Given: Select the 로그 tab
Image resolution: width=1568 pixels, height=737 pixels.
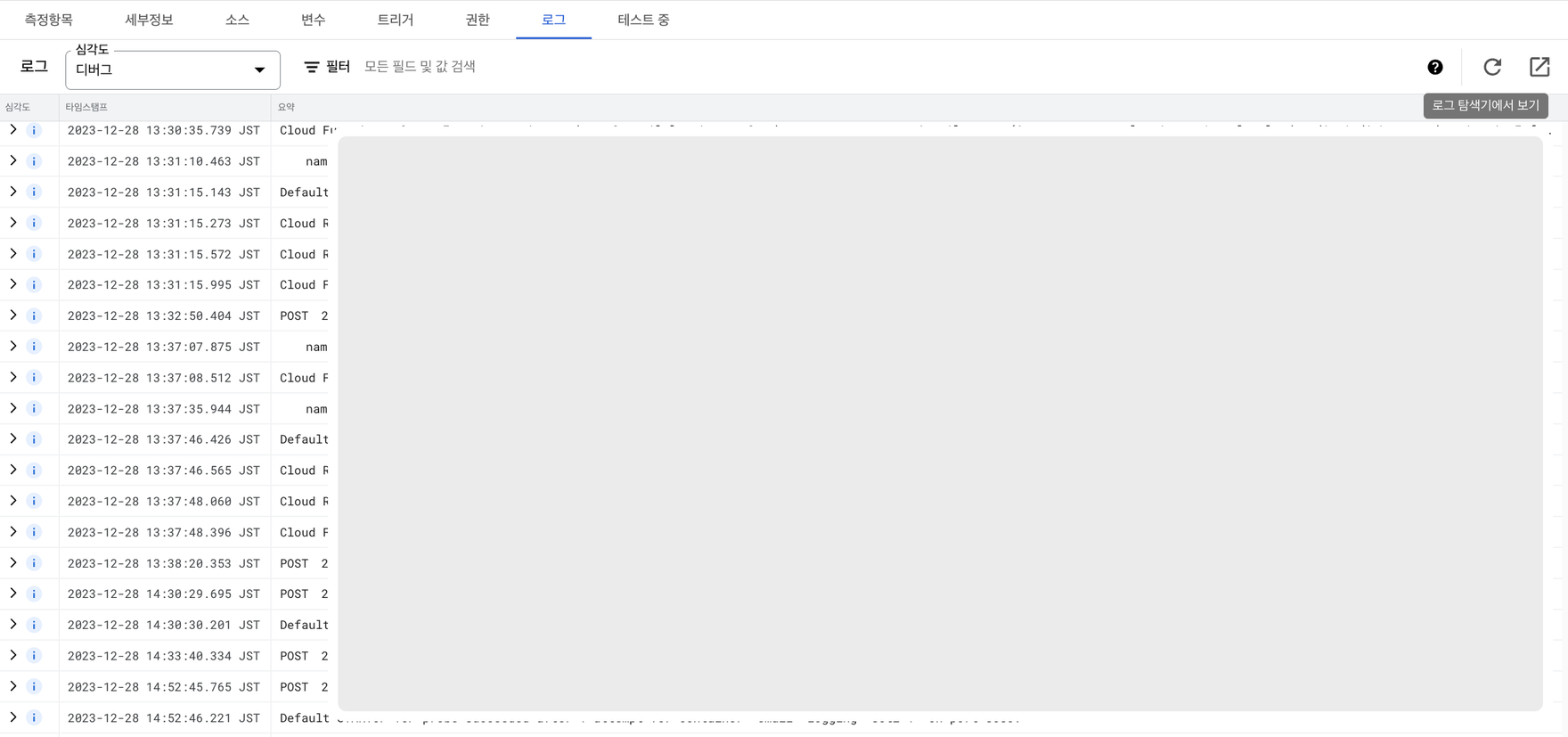Looking at the screenshot, I should (553, 20).
